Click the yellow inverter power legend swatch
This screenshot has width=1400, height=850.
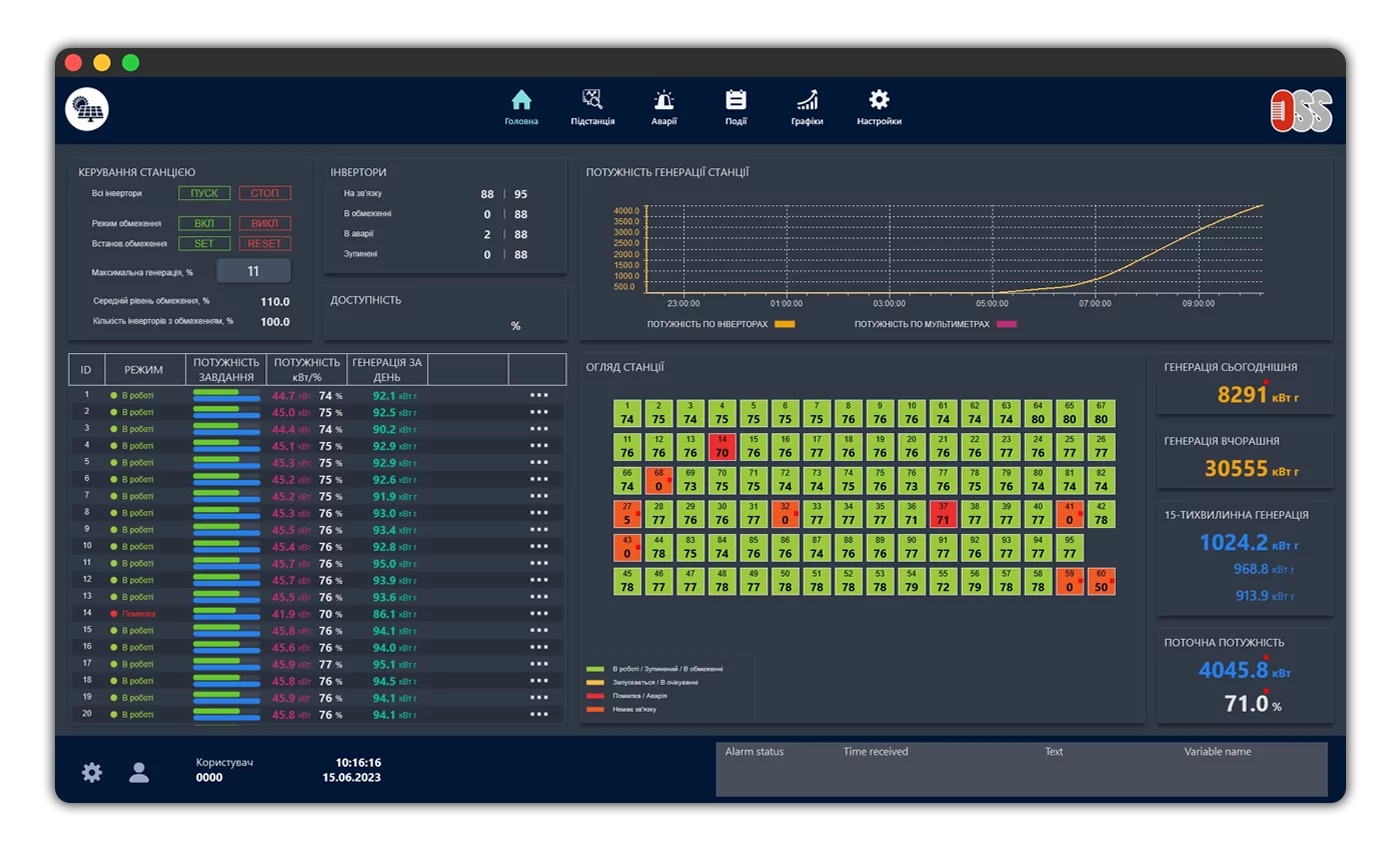click(x=785, y=324)
